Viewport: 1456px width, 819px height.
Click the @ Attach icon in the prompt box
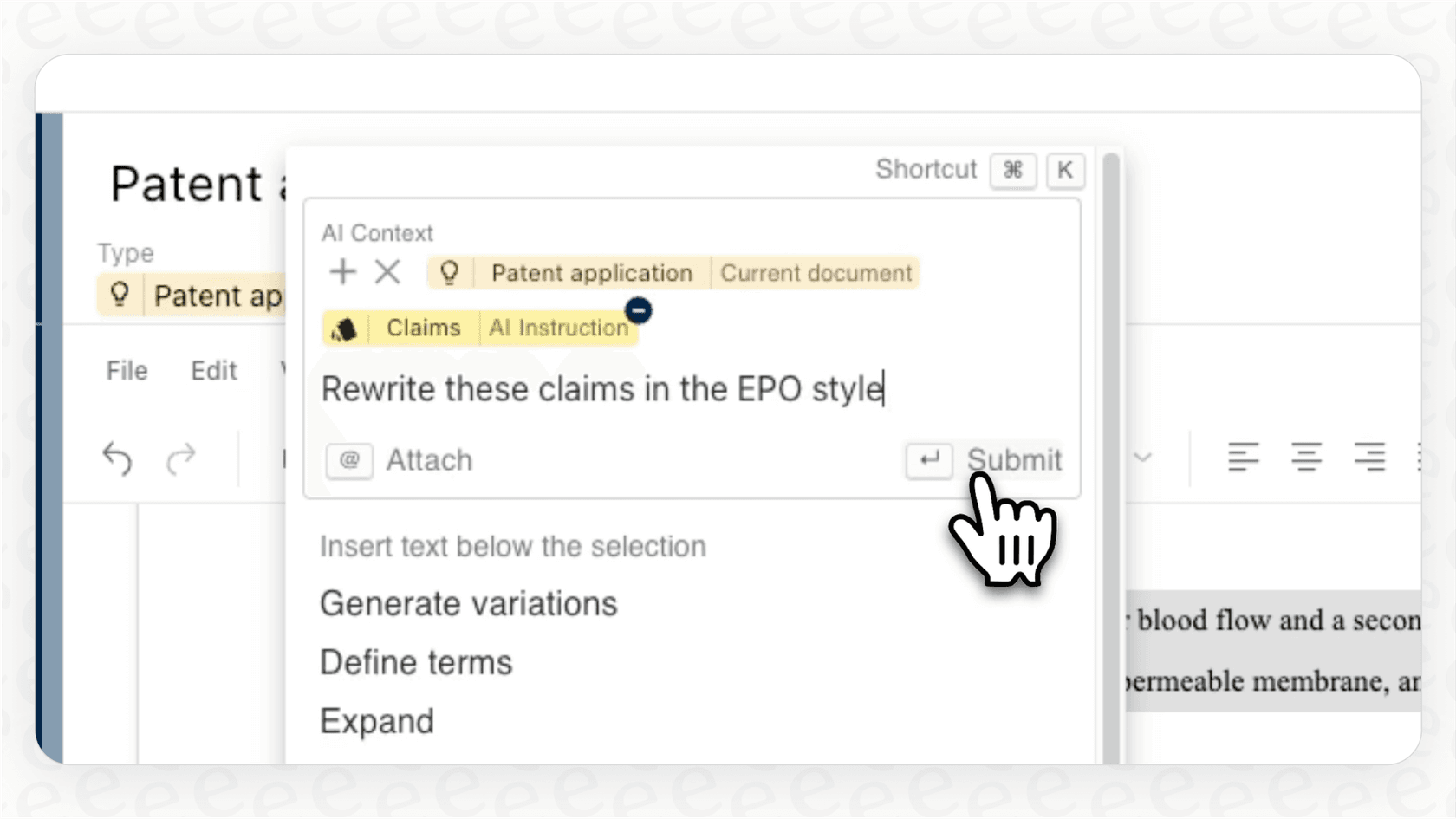(348, 460)
